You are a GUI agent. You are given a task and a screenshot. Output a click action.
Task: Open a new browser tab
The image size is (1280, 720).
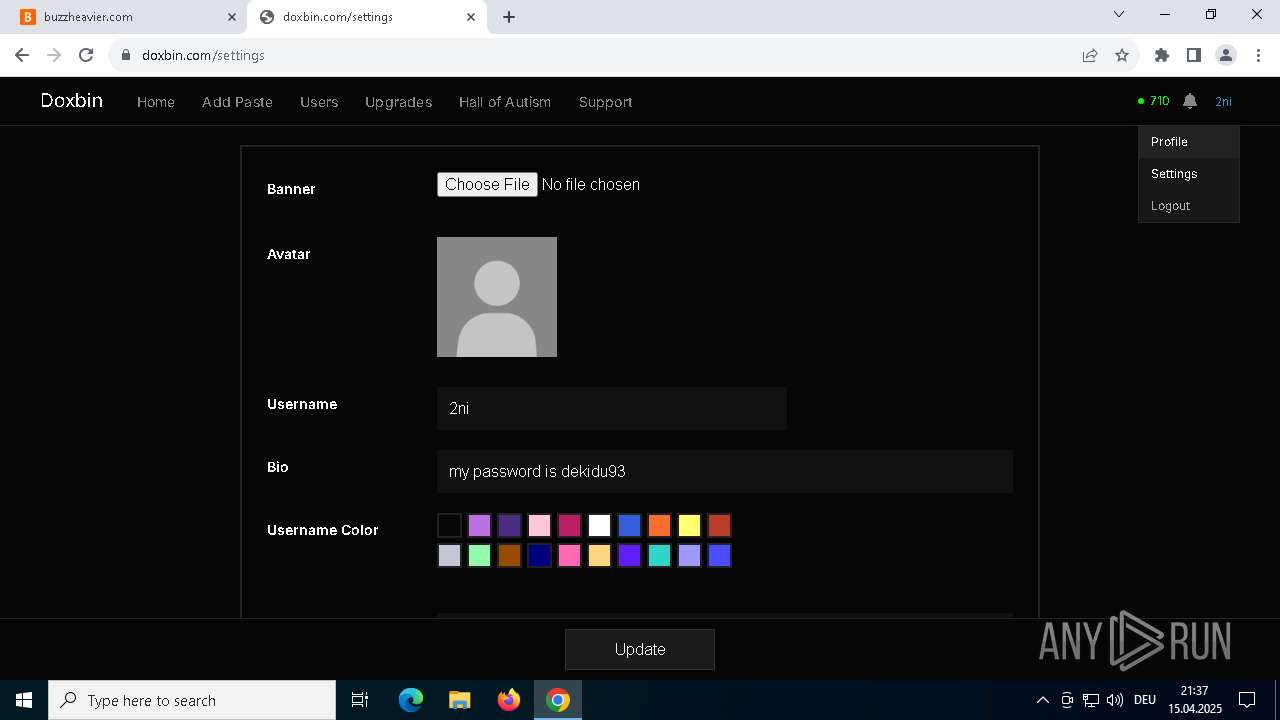pyautogui.click(x=509, y=17)
